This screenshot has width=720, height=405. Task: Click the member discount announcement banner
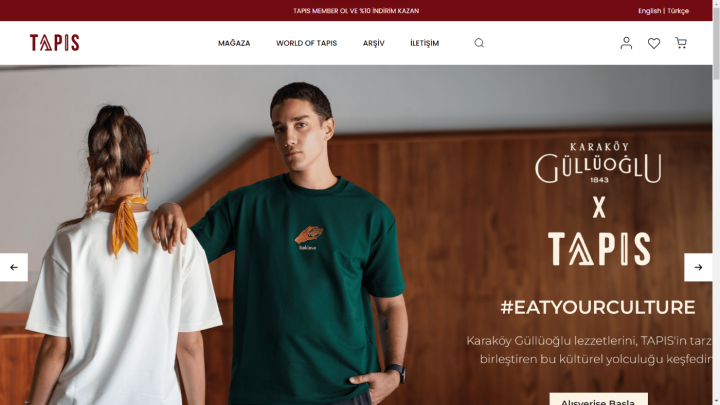point(356,11)
